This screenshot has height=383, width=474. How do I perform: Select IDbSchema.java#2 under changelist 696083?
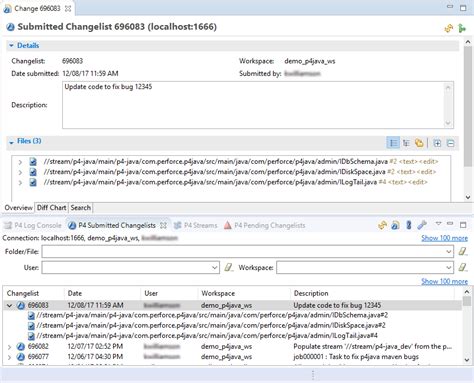point(212,315)
